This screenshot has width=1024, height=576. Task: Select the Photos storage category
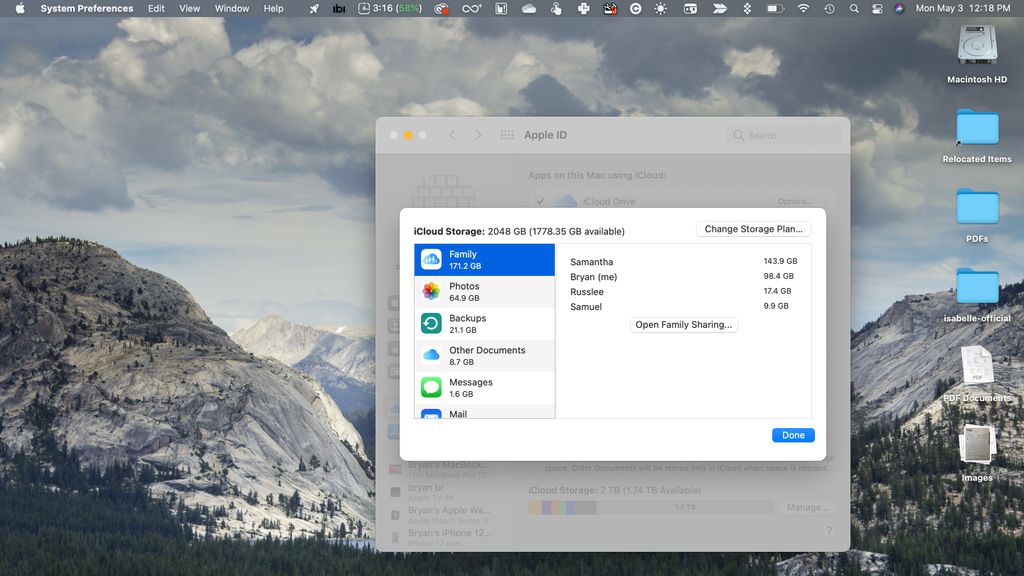484,291
